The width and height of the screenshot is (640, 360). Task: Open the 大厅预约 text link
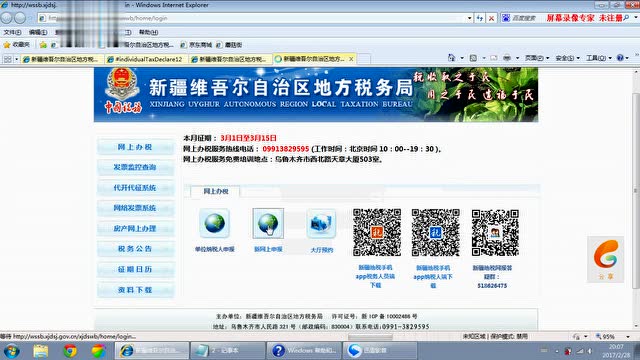(322, 250)
